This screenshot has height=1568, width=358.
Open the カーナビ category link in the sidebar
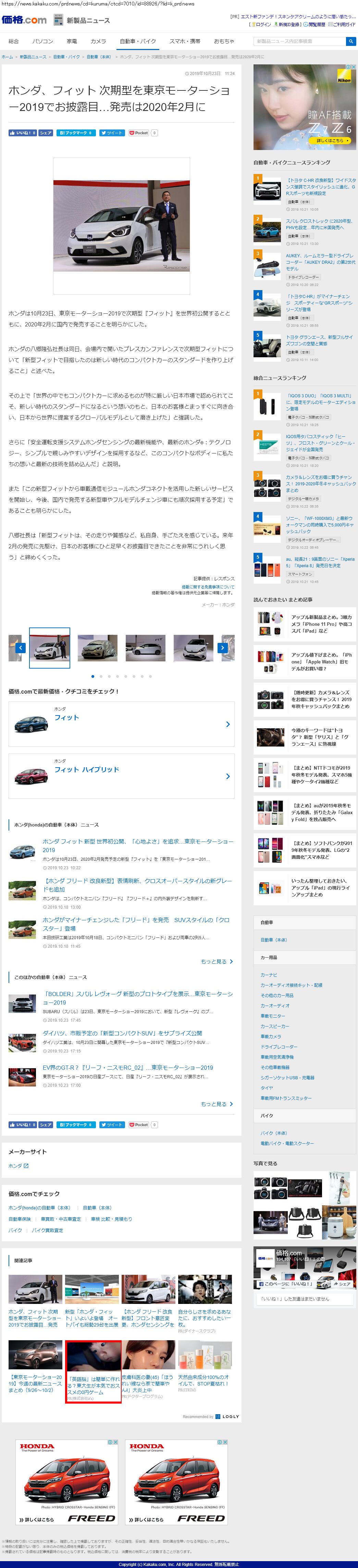(x=269, y=974)
